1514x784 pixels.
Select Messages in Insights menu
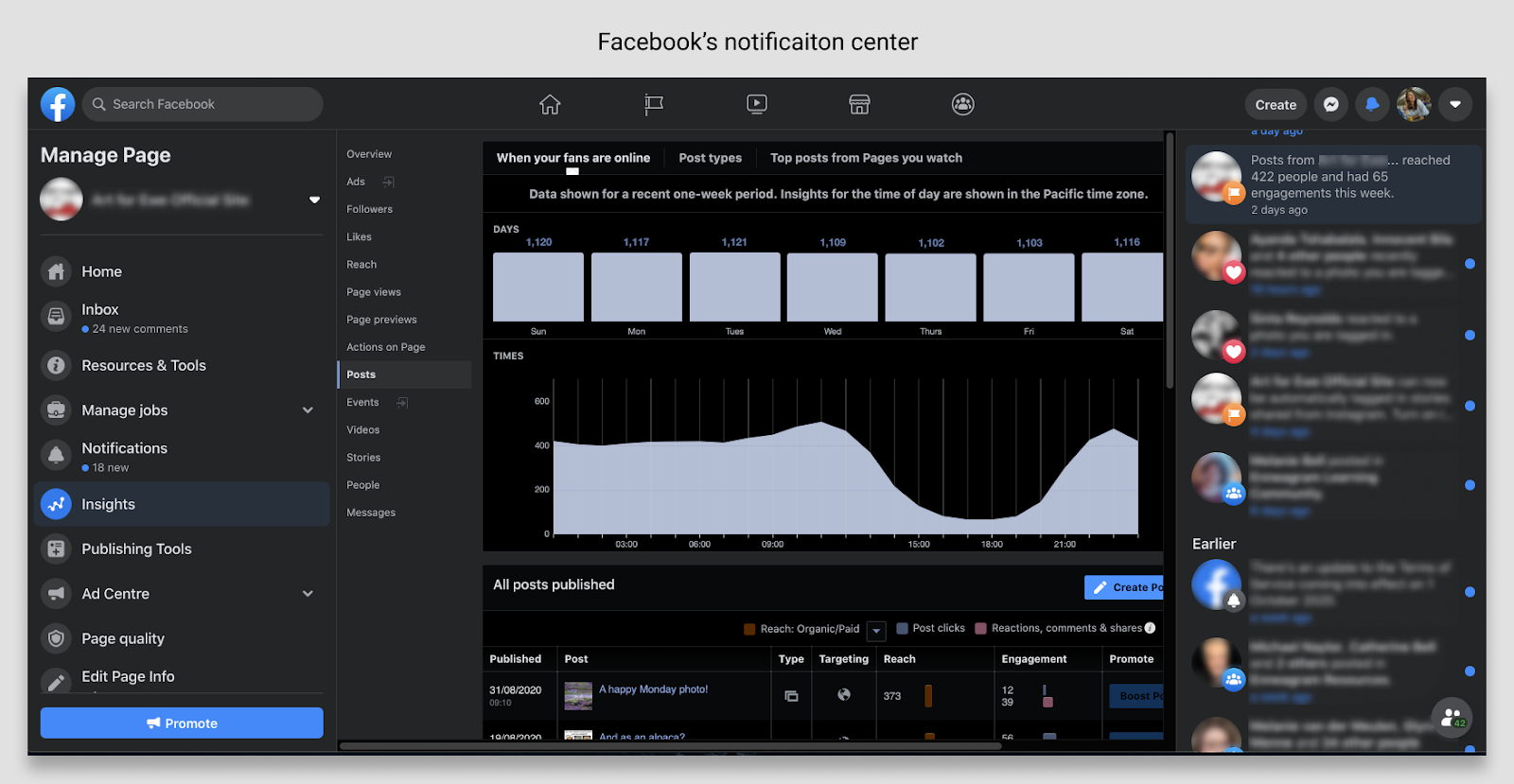pos(371,513)
